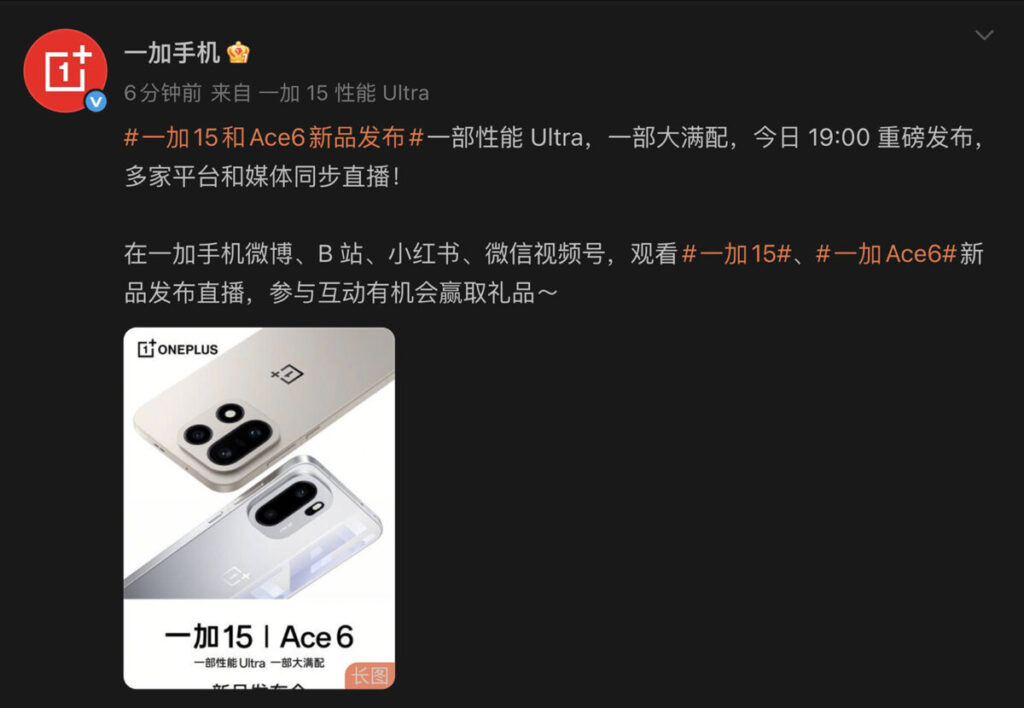Open the #一加15# hashtag
Screen dimensions: 1024x708
(x=737, y=254)
